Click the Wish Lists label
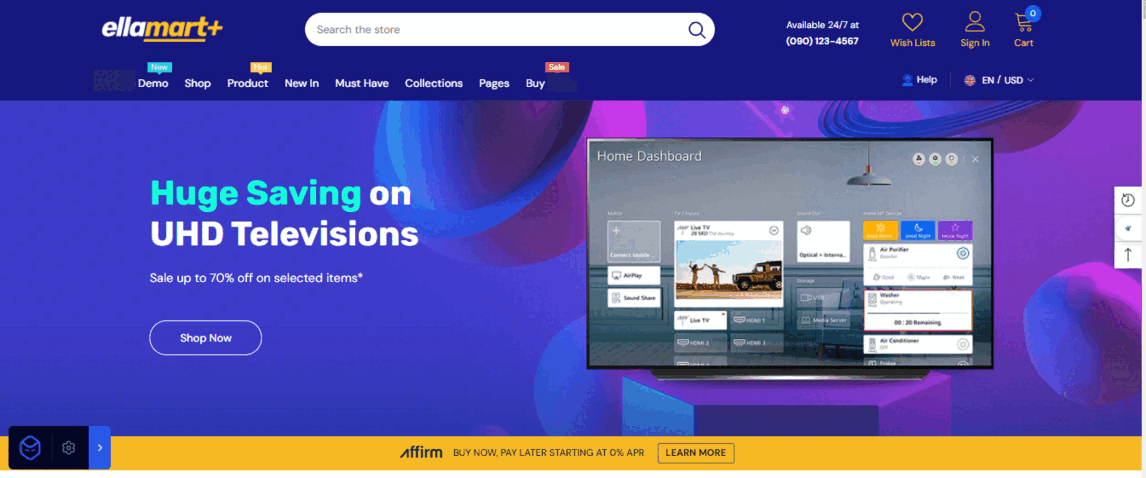This screenshot has width=1146, height=478. tap(912, 42)
